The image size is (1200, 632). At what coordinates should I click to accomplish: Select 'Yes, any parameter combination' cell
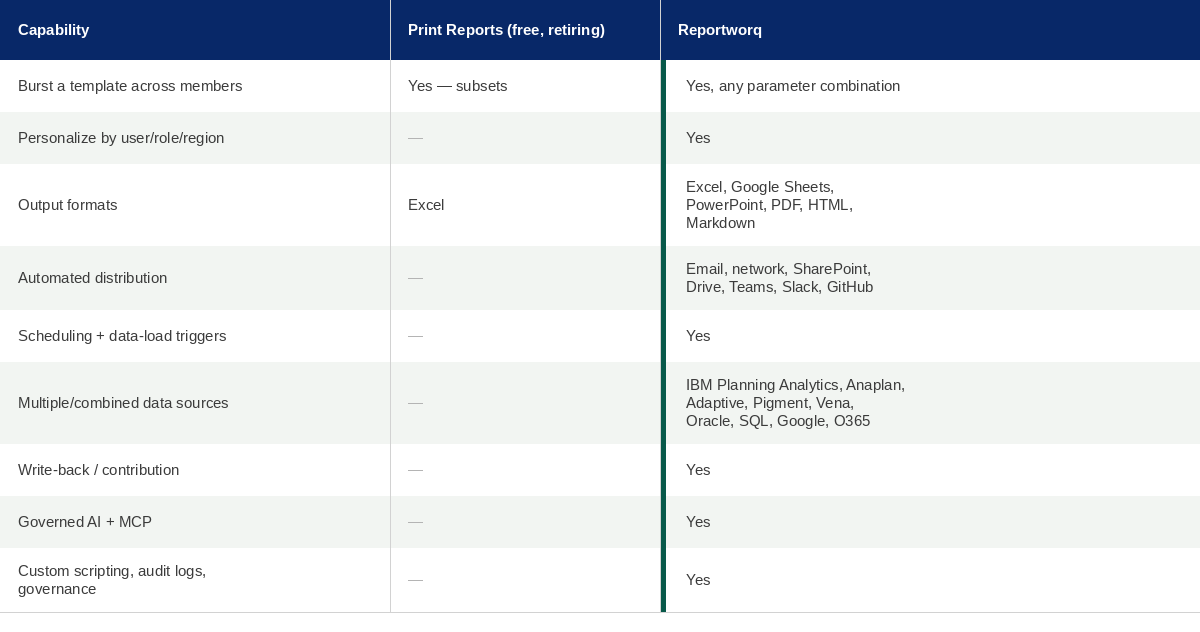point(793,86)
